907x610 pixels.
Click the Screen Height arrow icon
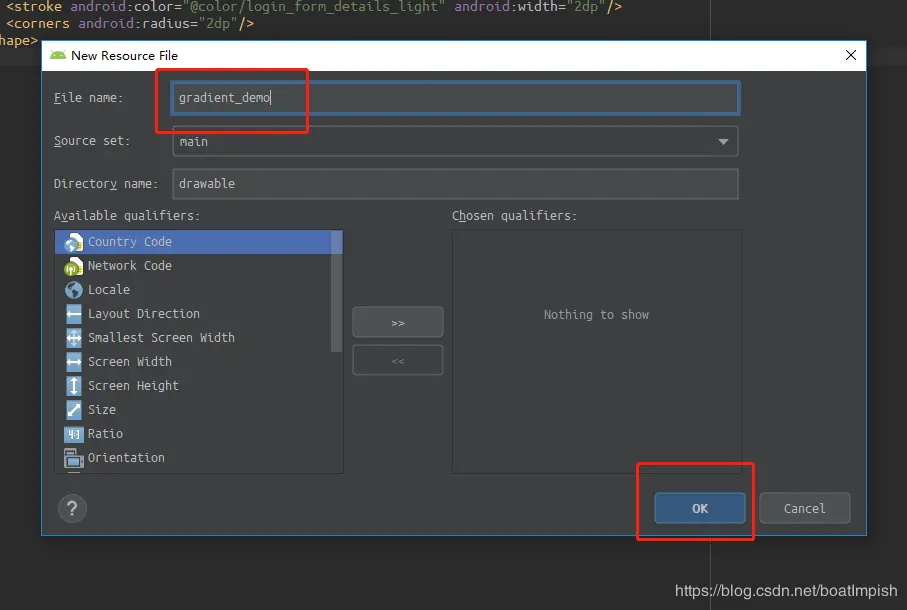coord(73,386)
